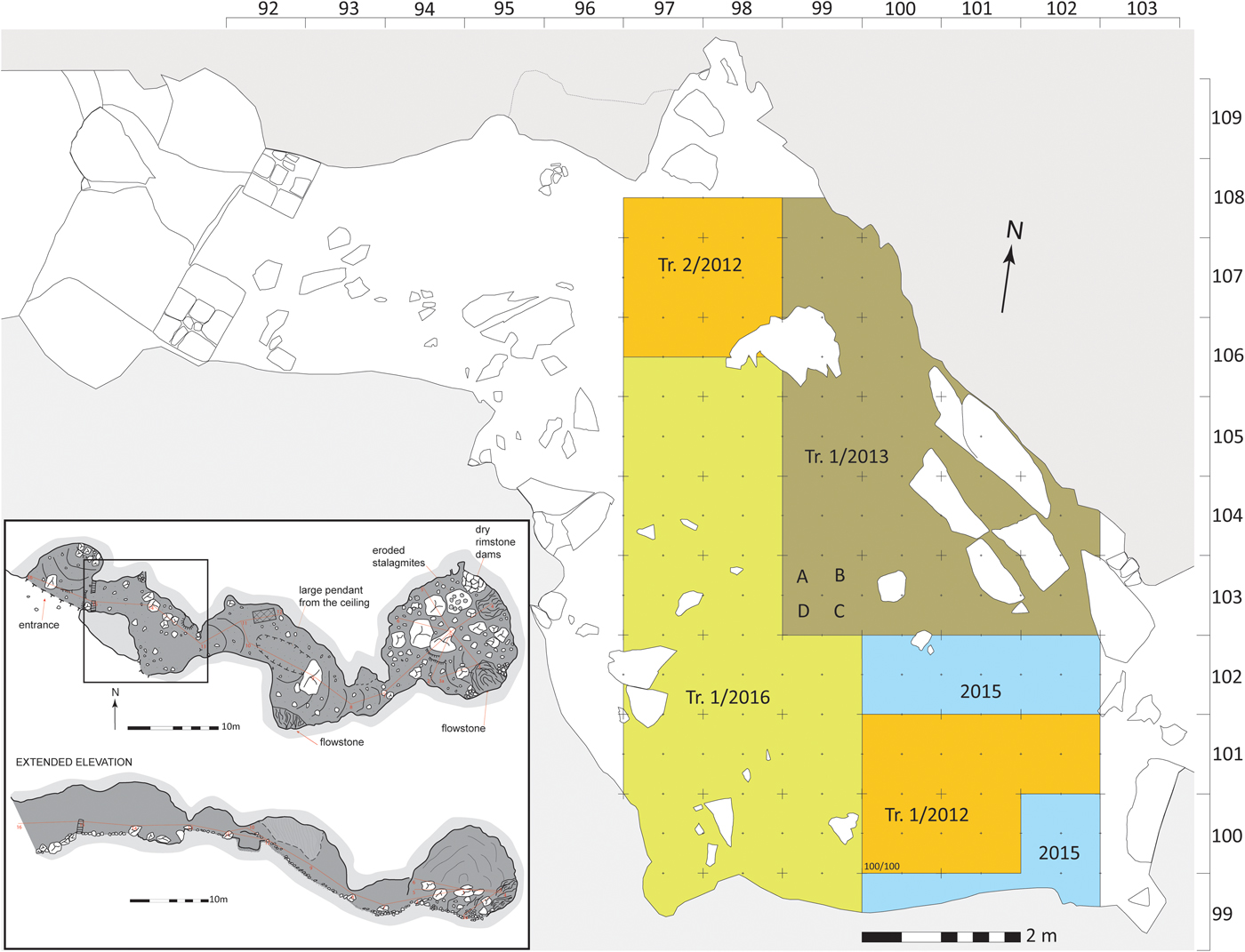Select the Tr. 1/2012 trench label
Image resolution: width=1245 pixels, height=952 pixels.
coord(927,815)
